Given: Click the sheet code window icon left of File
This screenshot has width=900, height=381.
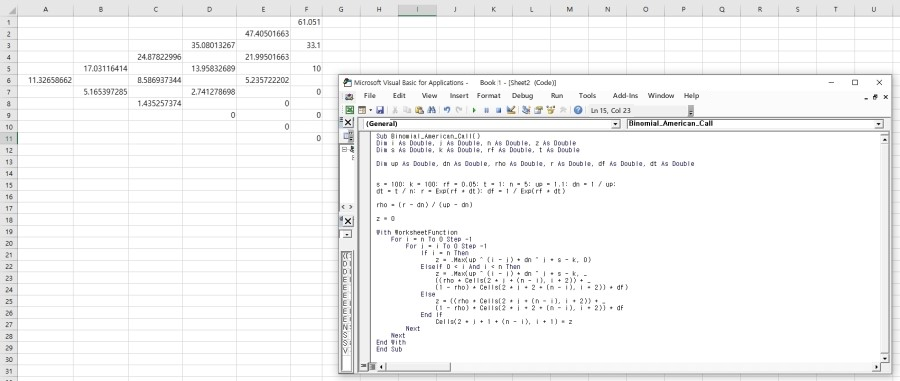Looking at the screenshot, I should tap(348, 96).
